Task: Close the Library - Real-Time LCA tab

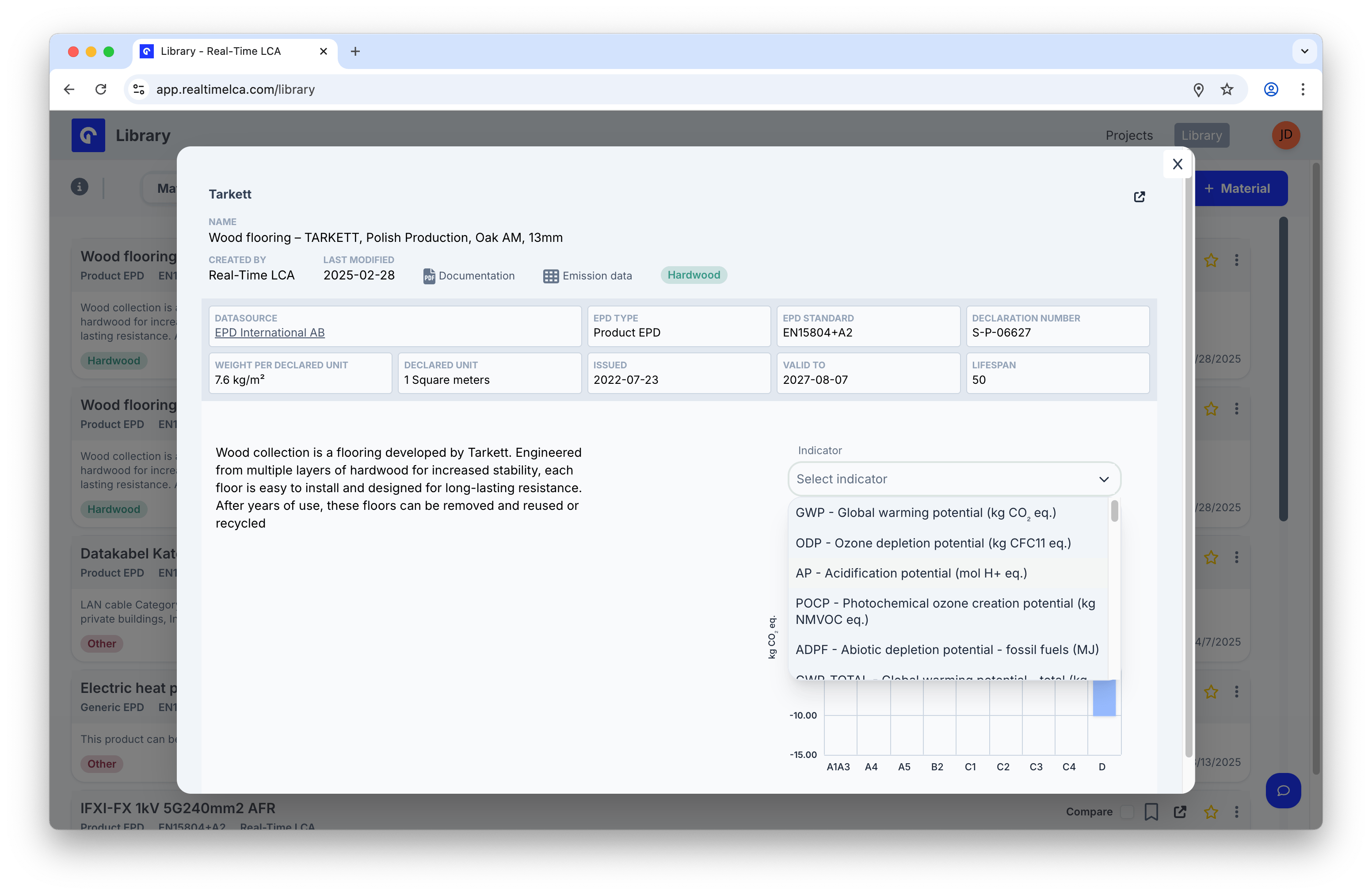Action: pyautogui.click(x=324, y=51)
